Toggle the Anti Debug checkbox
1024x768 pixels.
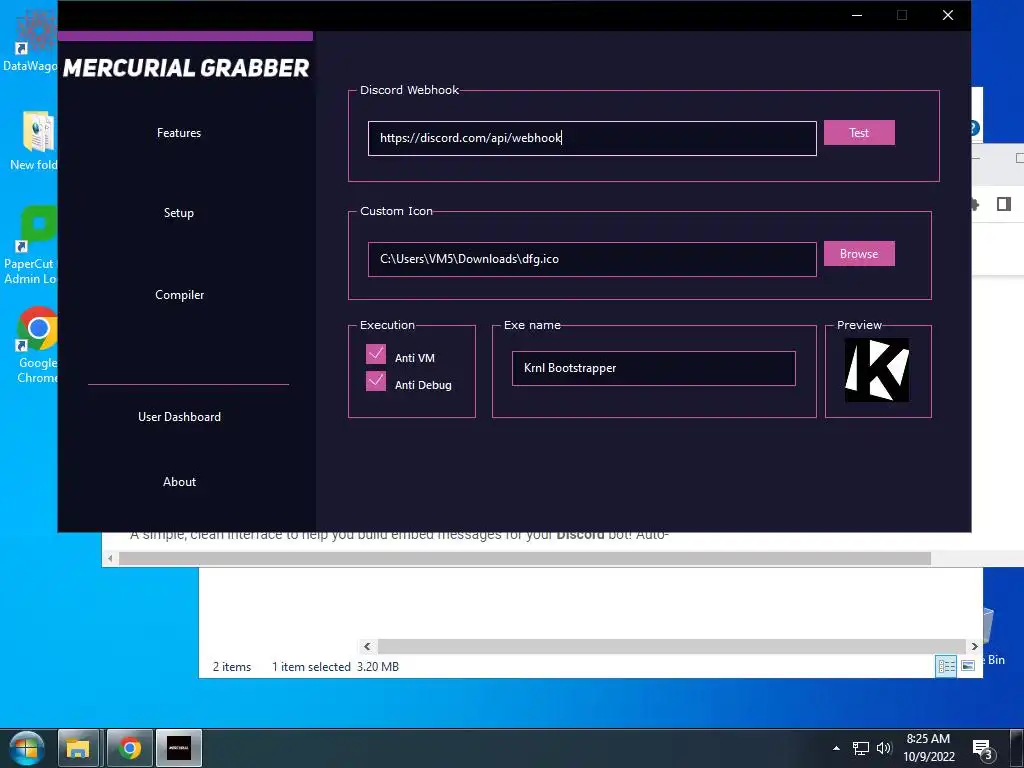tap(376, 381)
